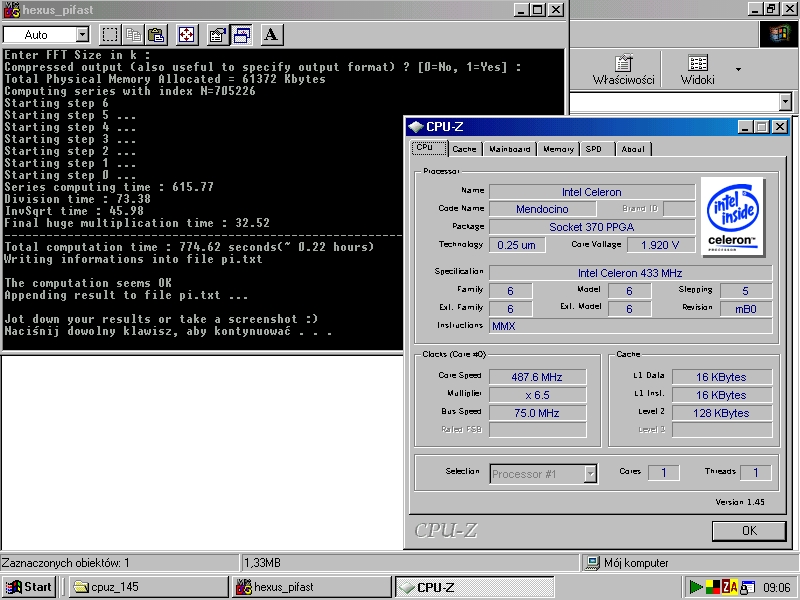
Task: Click the Mark selection icon in console toolbar
Action: coord(110,35)
